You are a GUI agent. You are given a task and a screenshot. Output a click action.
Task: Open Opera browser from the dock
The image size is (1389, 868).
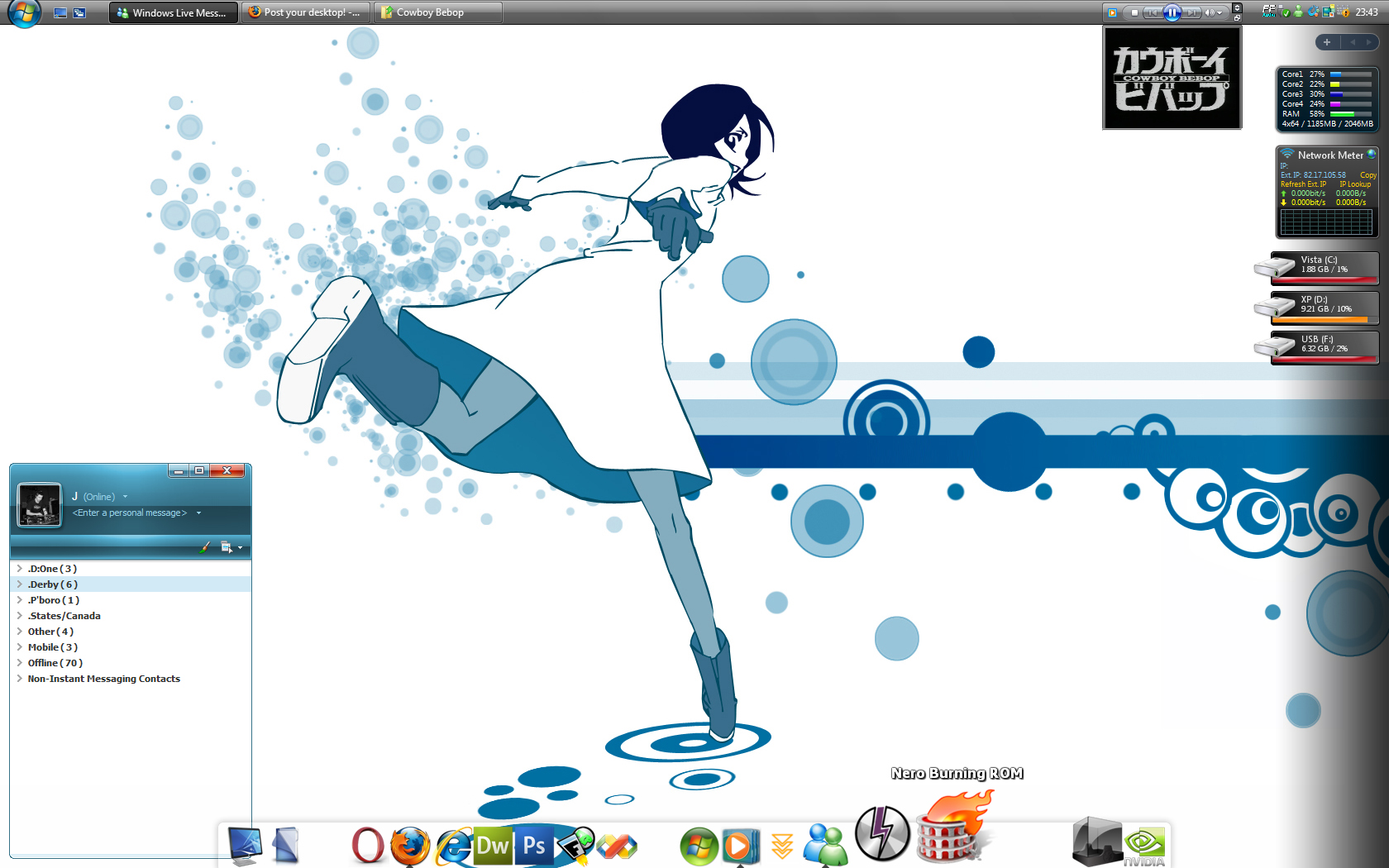(368, 846)
